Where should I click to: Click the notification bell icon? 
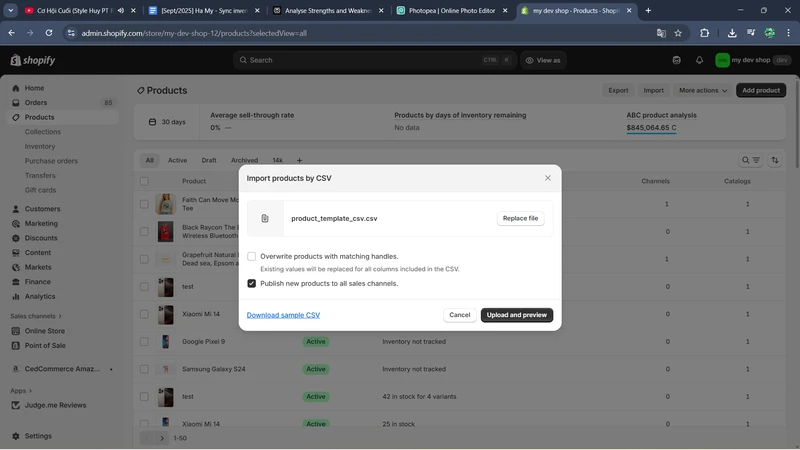[699, 60]
